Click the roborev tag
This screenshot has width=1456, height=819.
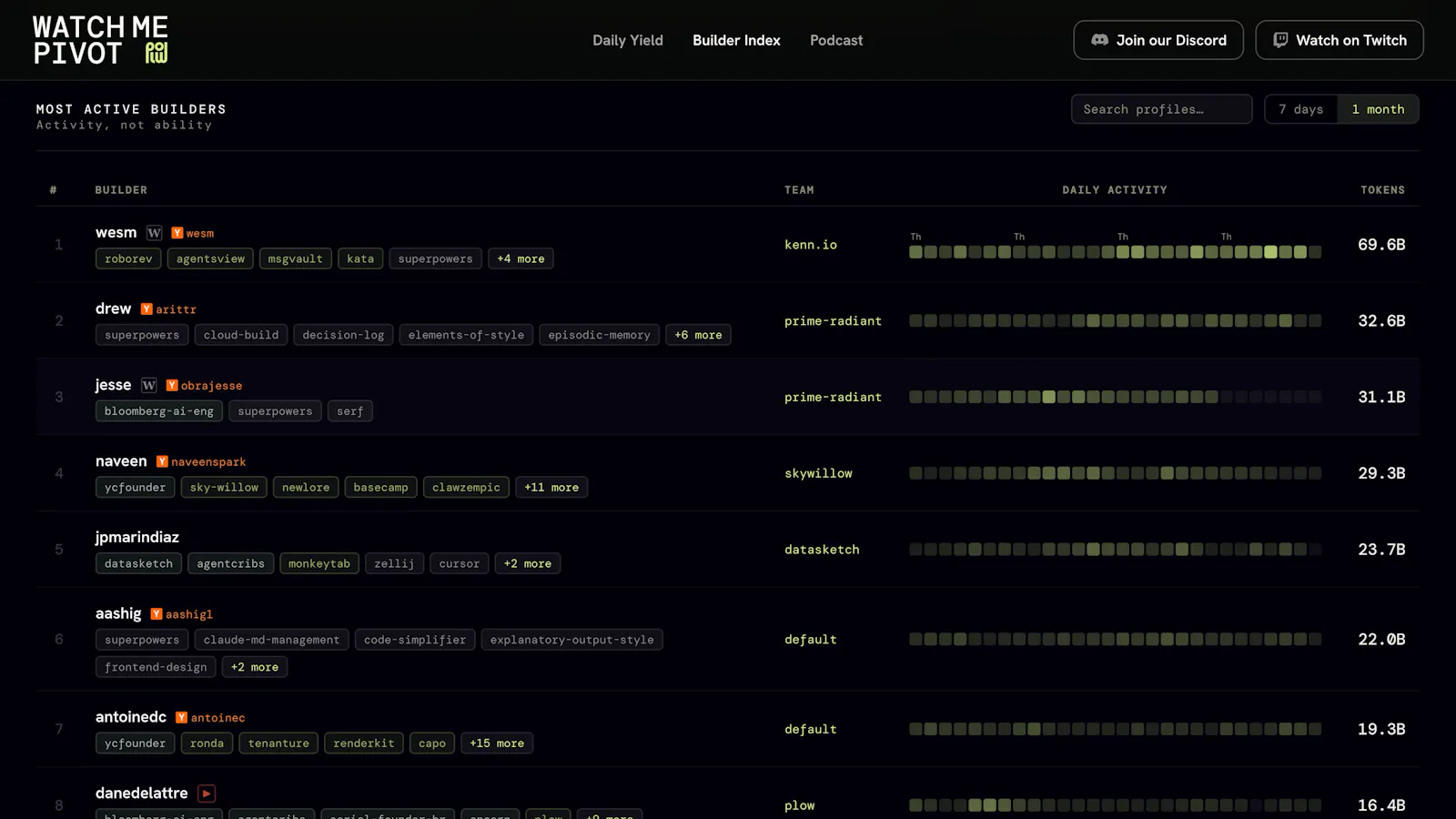tap(128, 259)
